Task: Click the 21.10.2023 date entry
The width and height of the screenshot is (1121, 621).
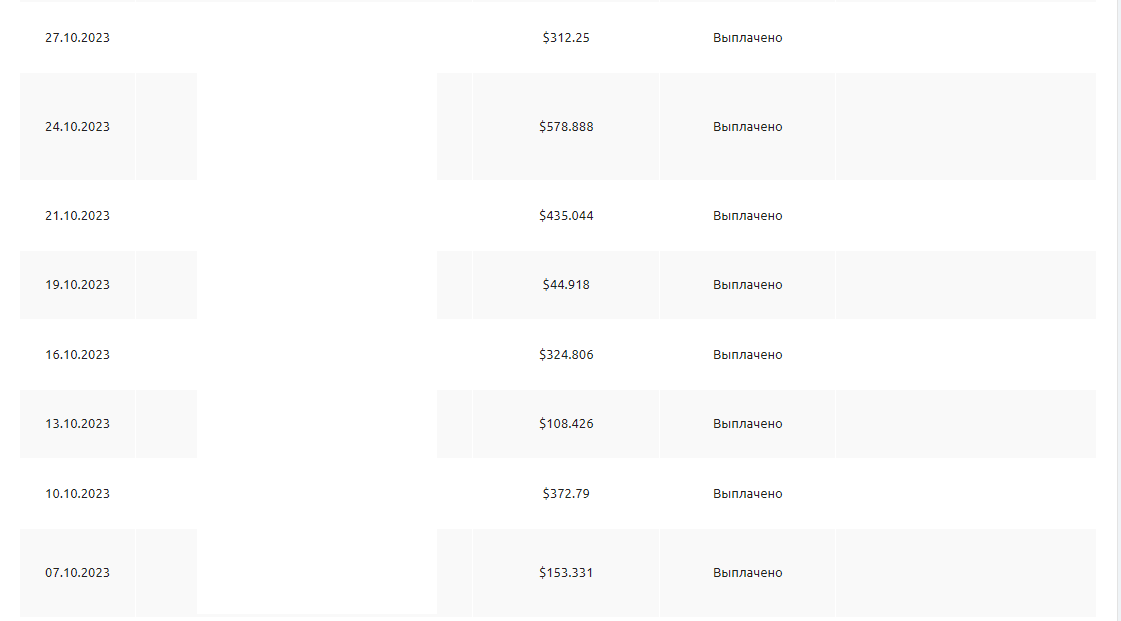Action: point(77,216)
